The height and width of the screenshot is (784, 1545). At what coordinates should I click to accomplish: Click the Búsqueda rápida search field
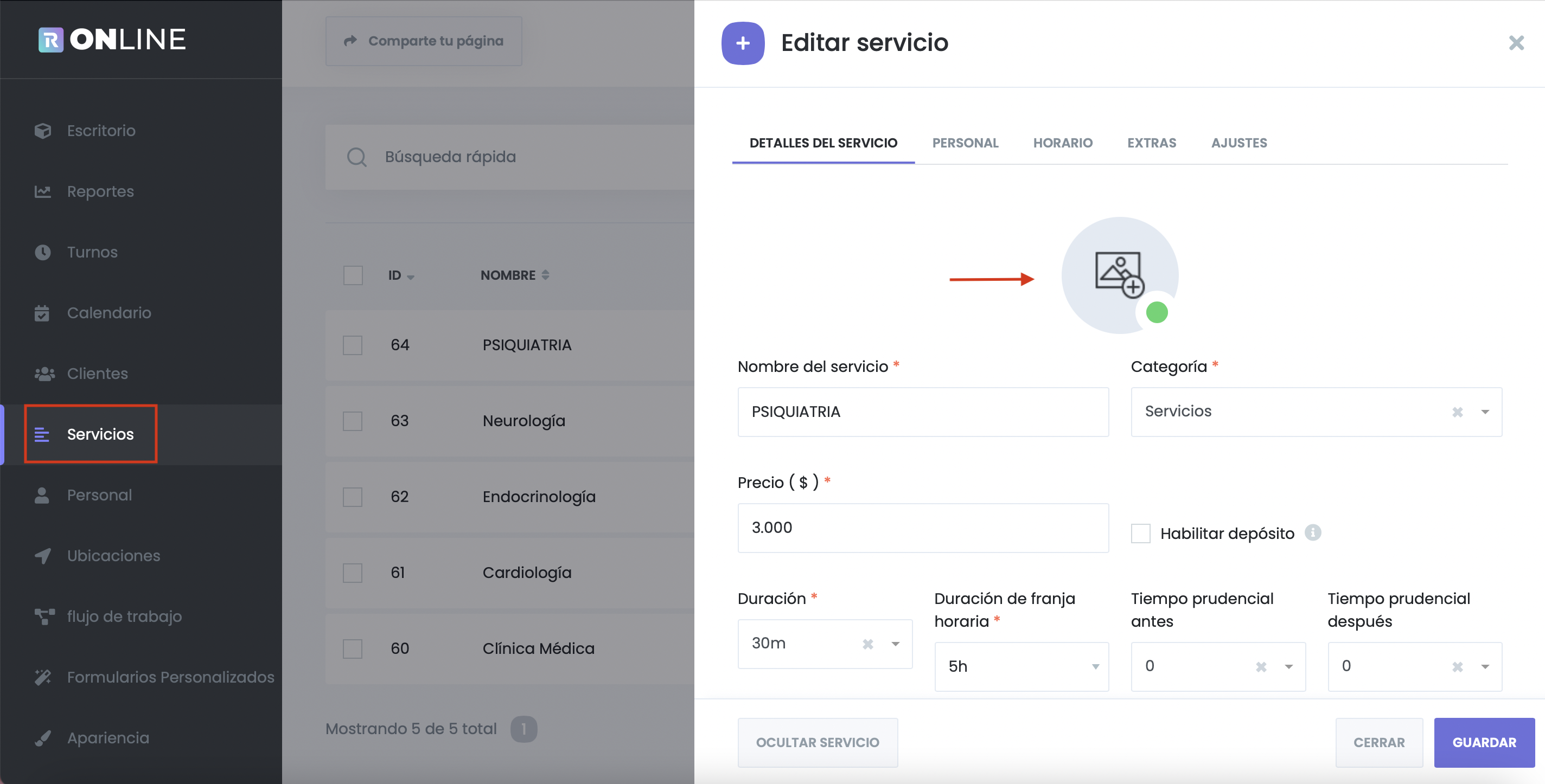(510, 157)
